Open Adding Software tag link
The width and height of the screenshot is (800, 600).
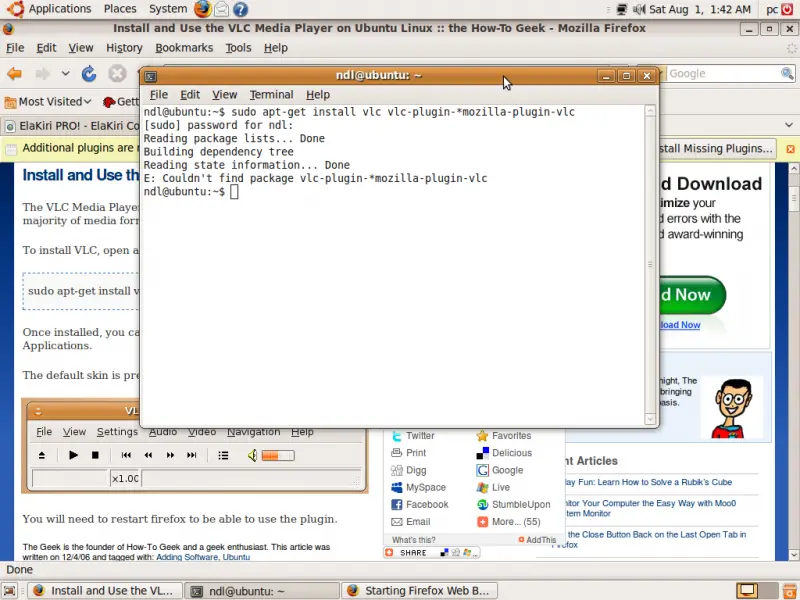click(x=187, y=557)
